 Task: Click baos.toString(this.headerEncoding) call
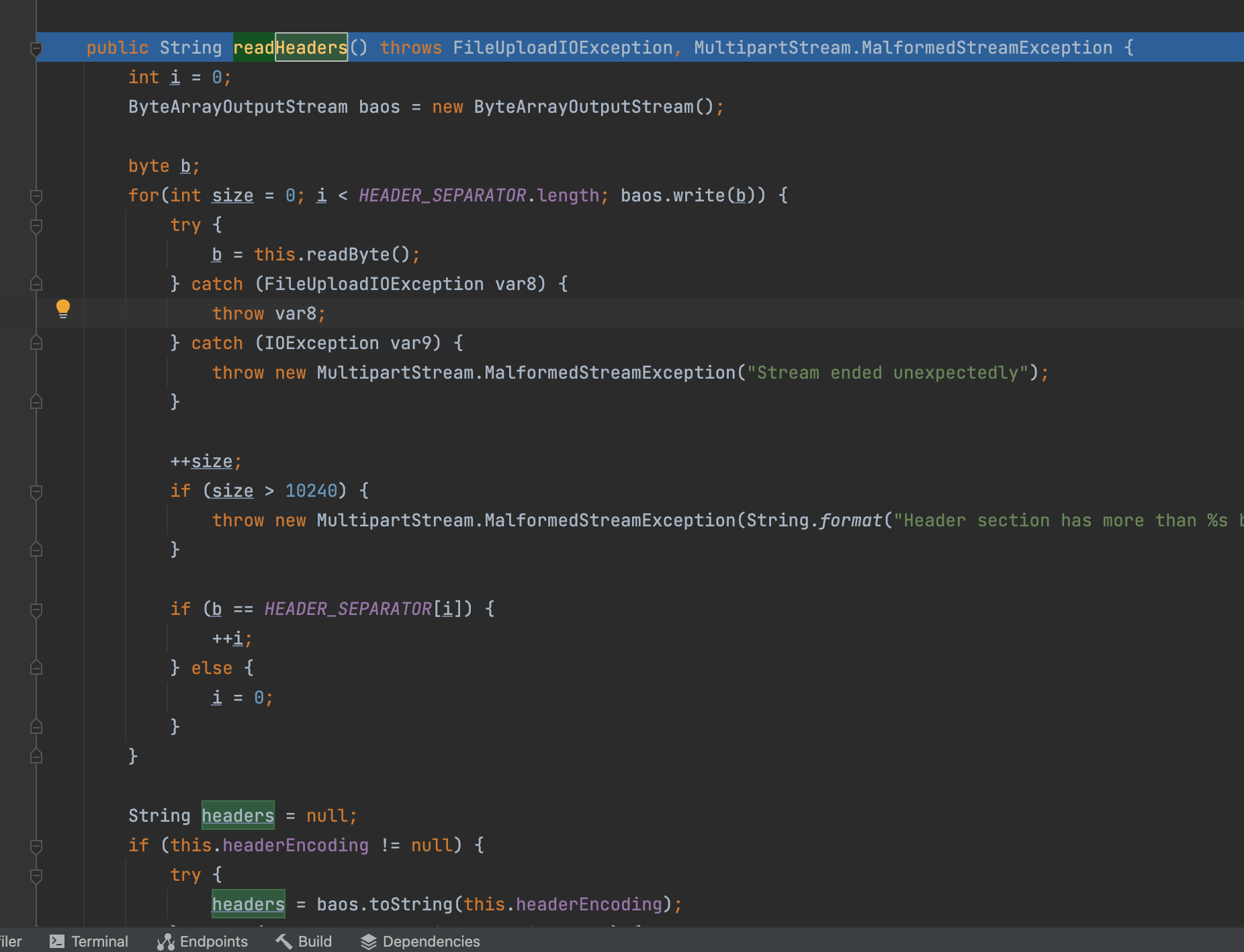point(494,904)
